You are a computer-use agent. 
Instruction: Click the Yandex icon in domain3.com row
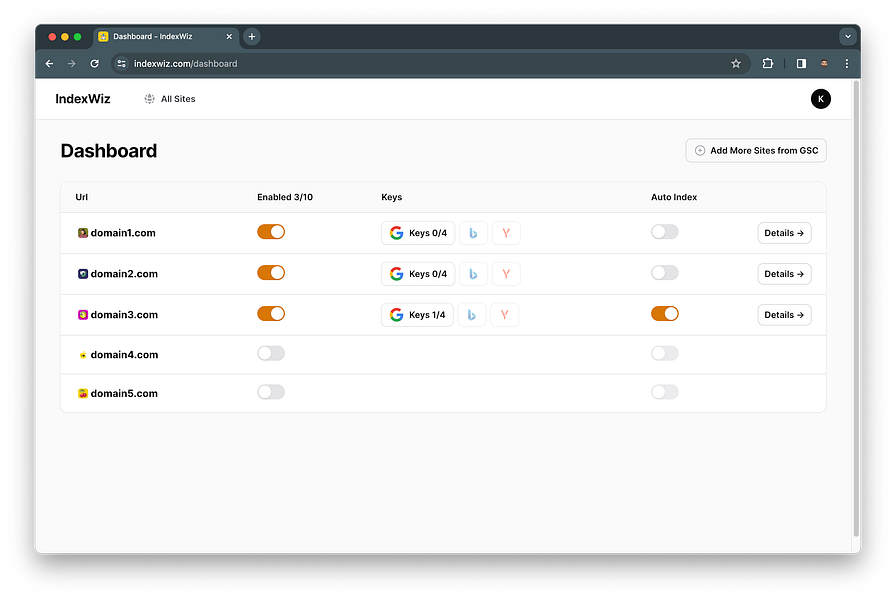click(505, 315)
